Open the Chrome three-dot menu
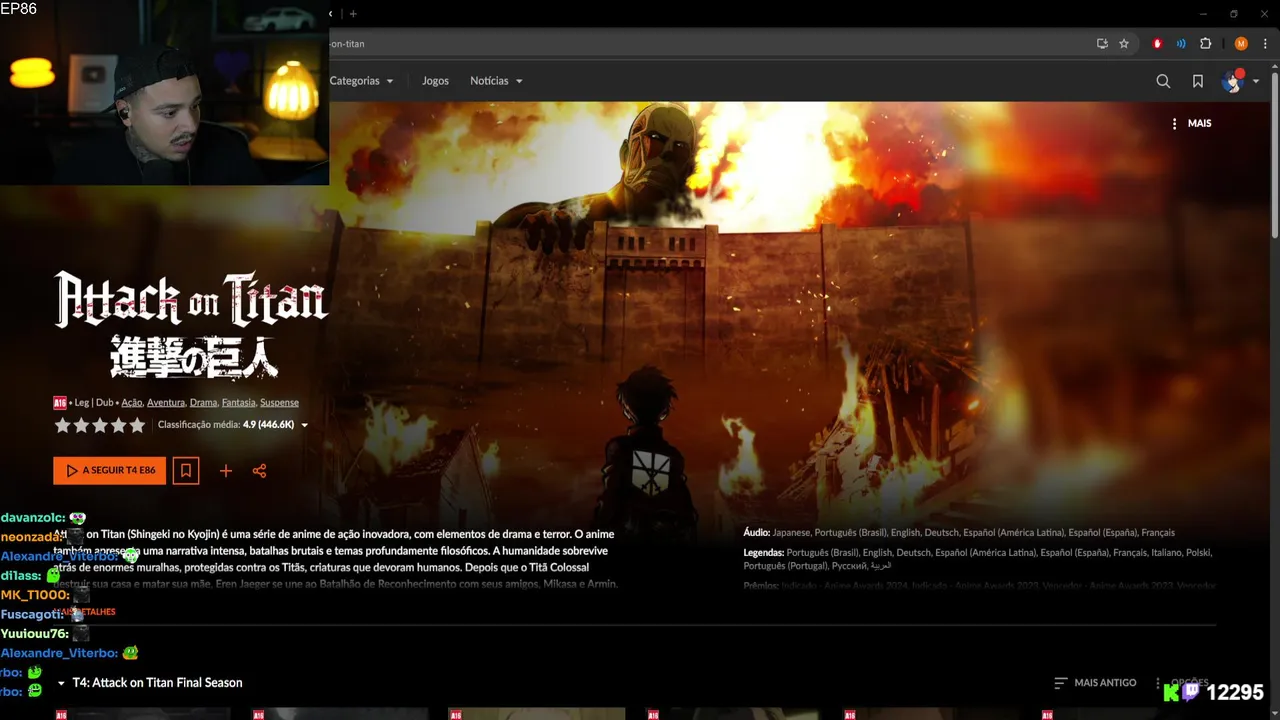The height and width of the screenshot is (720, 1280). pos(1265,44)
